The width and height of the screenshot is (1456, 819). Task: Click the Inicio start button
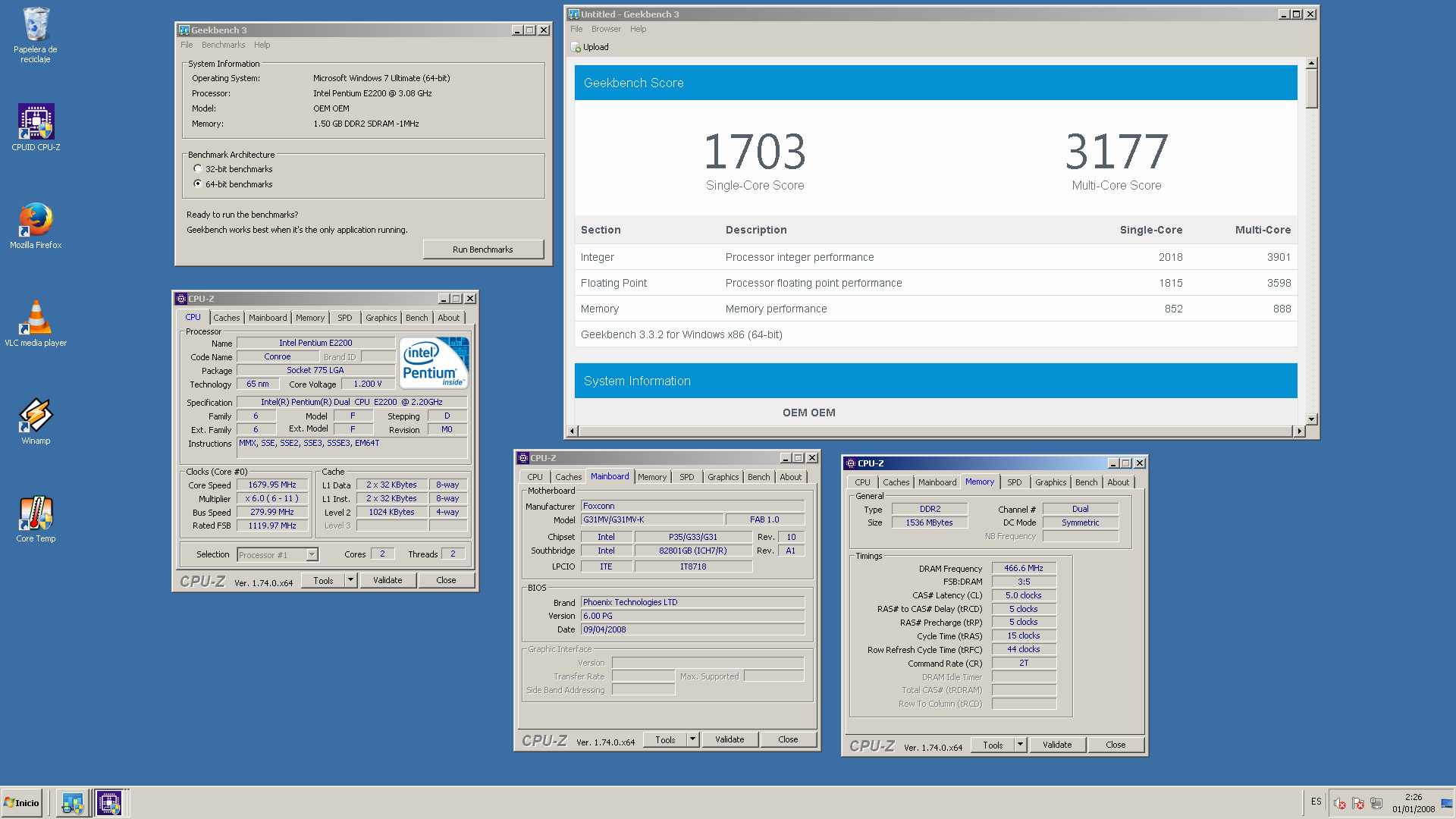[22, 802]
